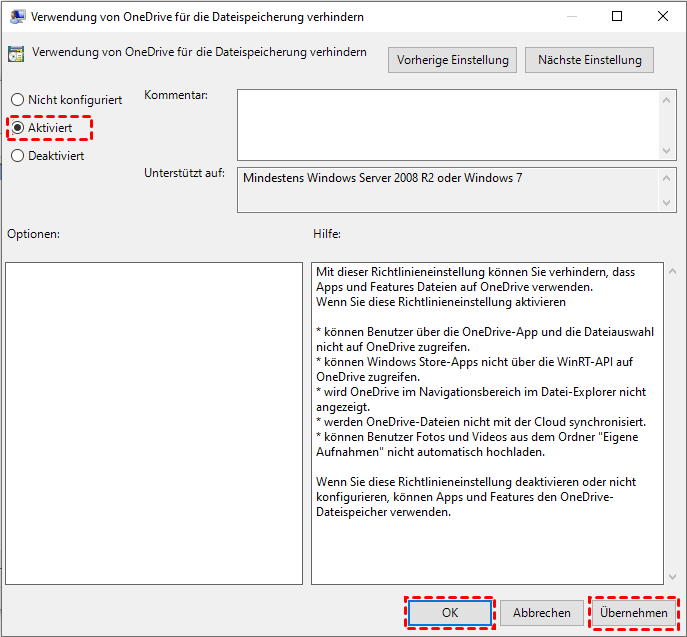Go to Vorherige Einstellung

tap(452, 60)
